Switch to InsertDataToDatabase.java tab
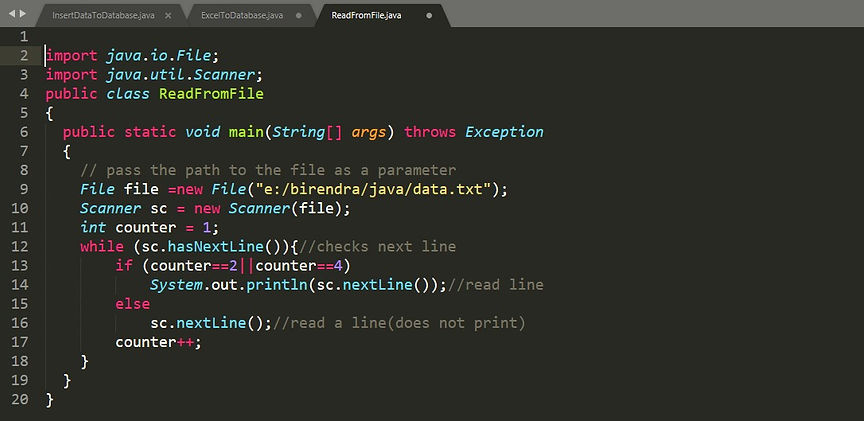This screenshot has height=421, width=864. click(x=103, y=15)
